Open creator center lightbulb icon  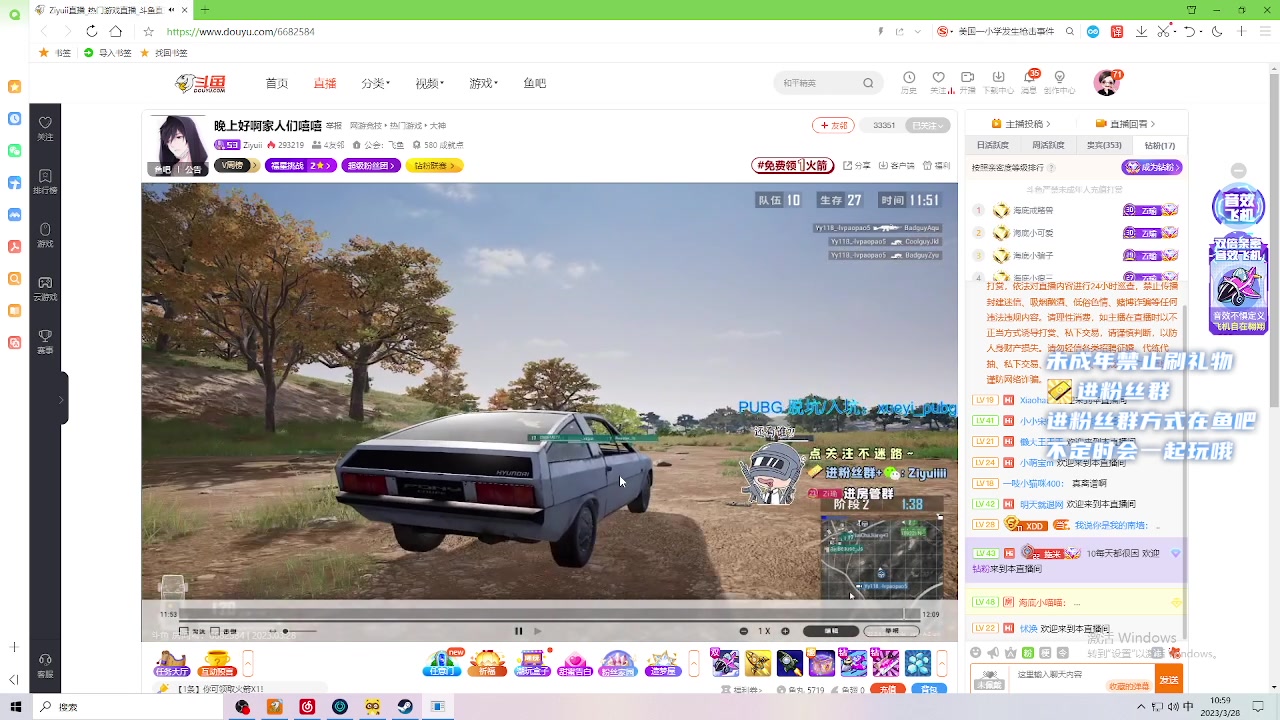(x=1060, y=80)
